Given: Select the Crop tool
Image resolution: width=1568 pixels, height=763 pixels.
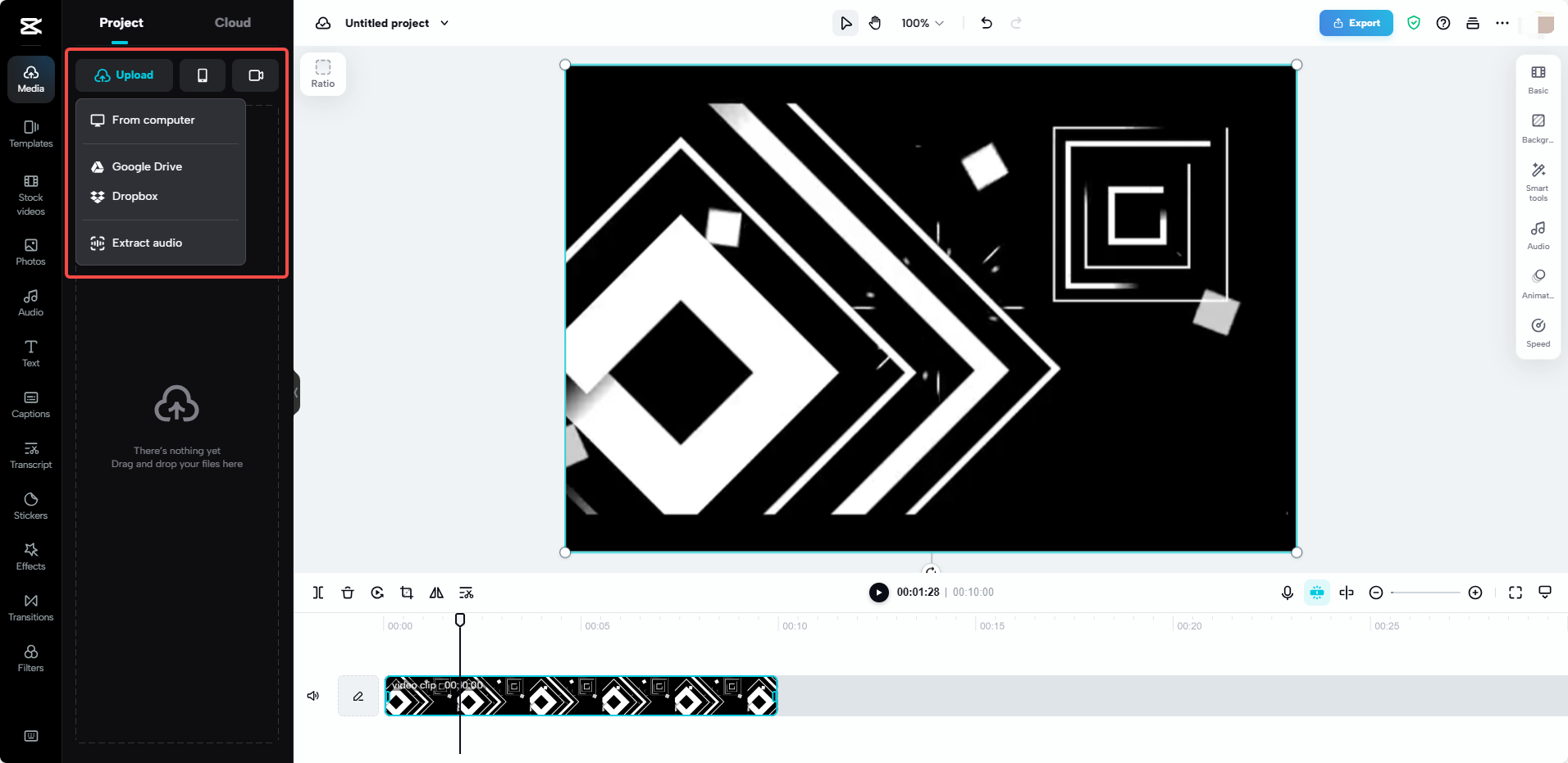Looking at the screenshot, I should 406,593.
